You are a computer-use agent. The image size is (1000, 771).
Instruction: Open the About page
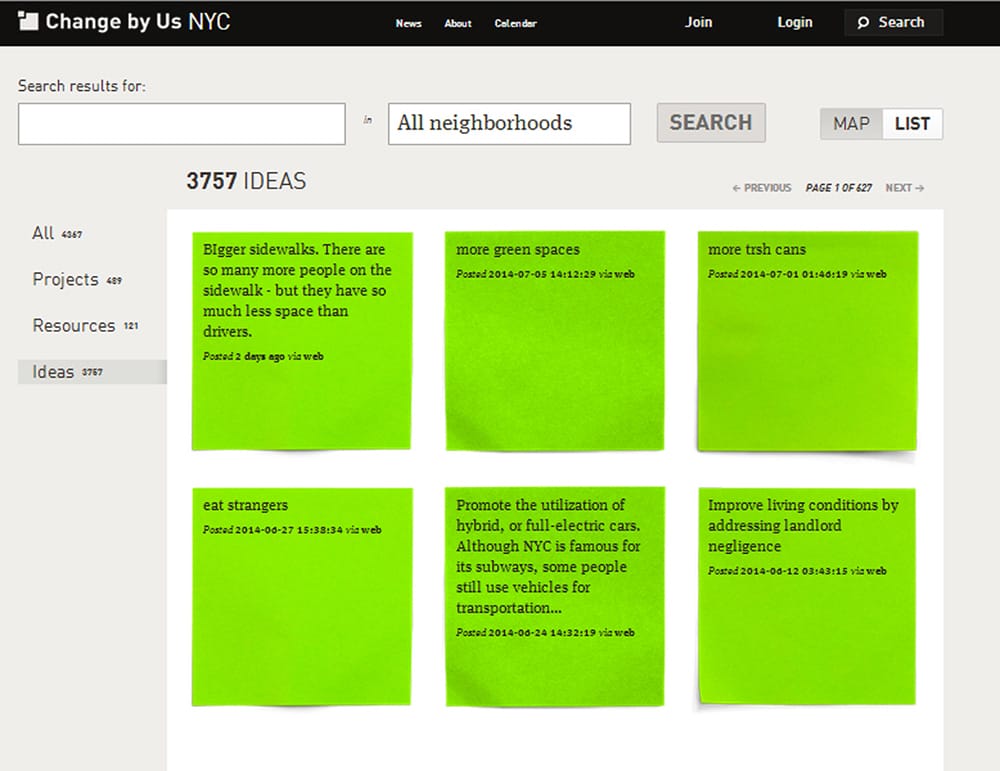click(x=458, y=23)
